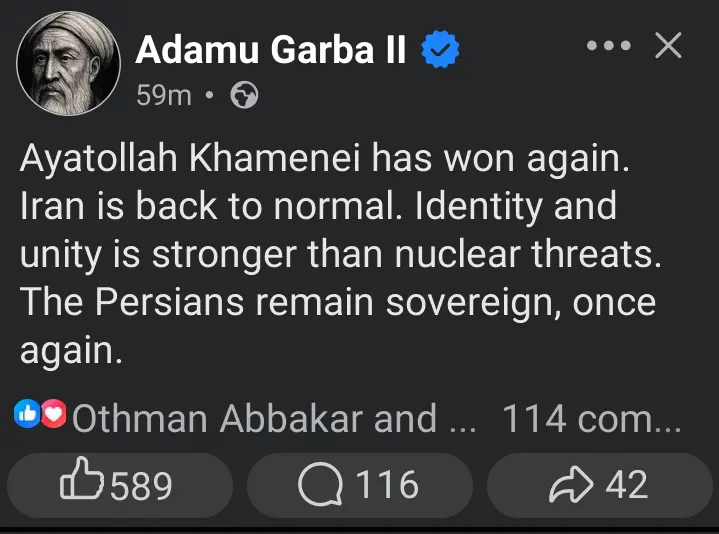The height and width of the screenshot is (534, 719).
Task: Open the three-dot post options menu
Action: pyautogui.click(x=608, y=45)
